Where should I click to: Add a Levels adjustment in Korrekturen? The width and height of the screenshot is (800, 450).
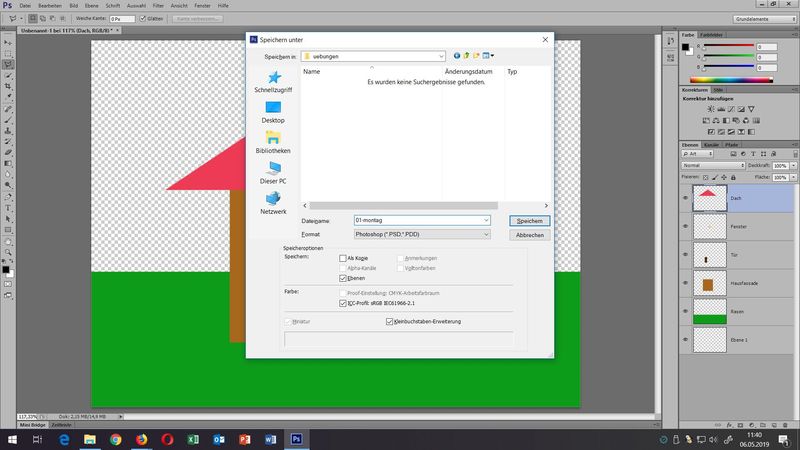[721, 109]
